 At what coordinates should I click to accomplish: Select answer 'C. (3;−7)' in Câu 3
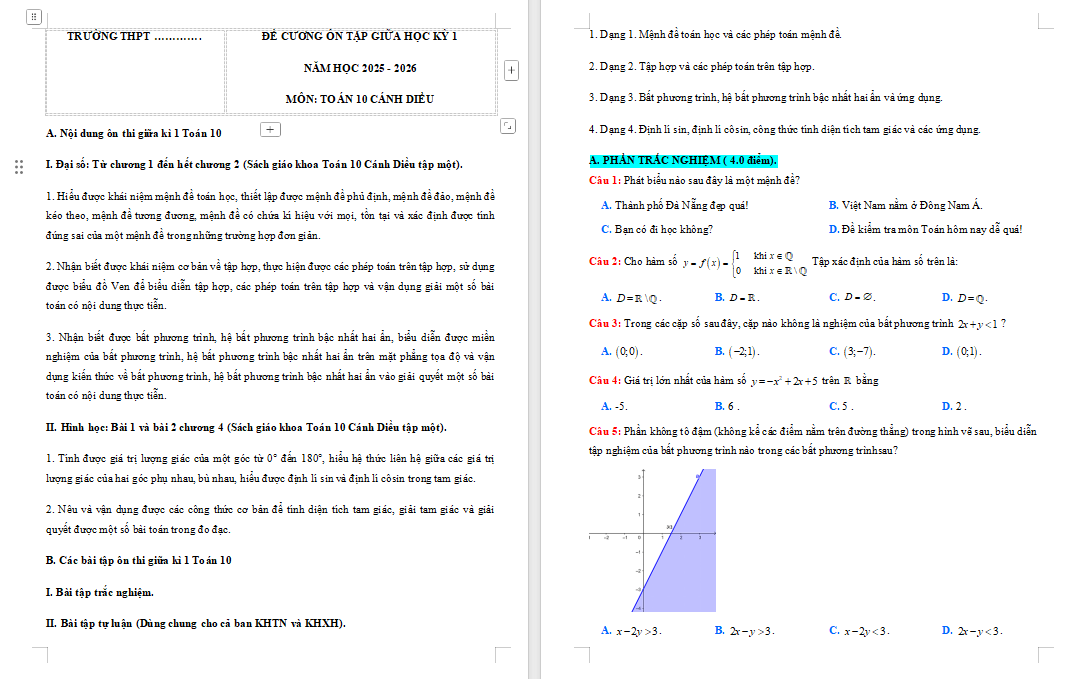click(x=853, y=351)
